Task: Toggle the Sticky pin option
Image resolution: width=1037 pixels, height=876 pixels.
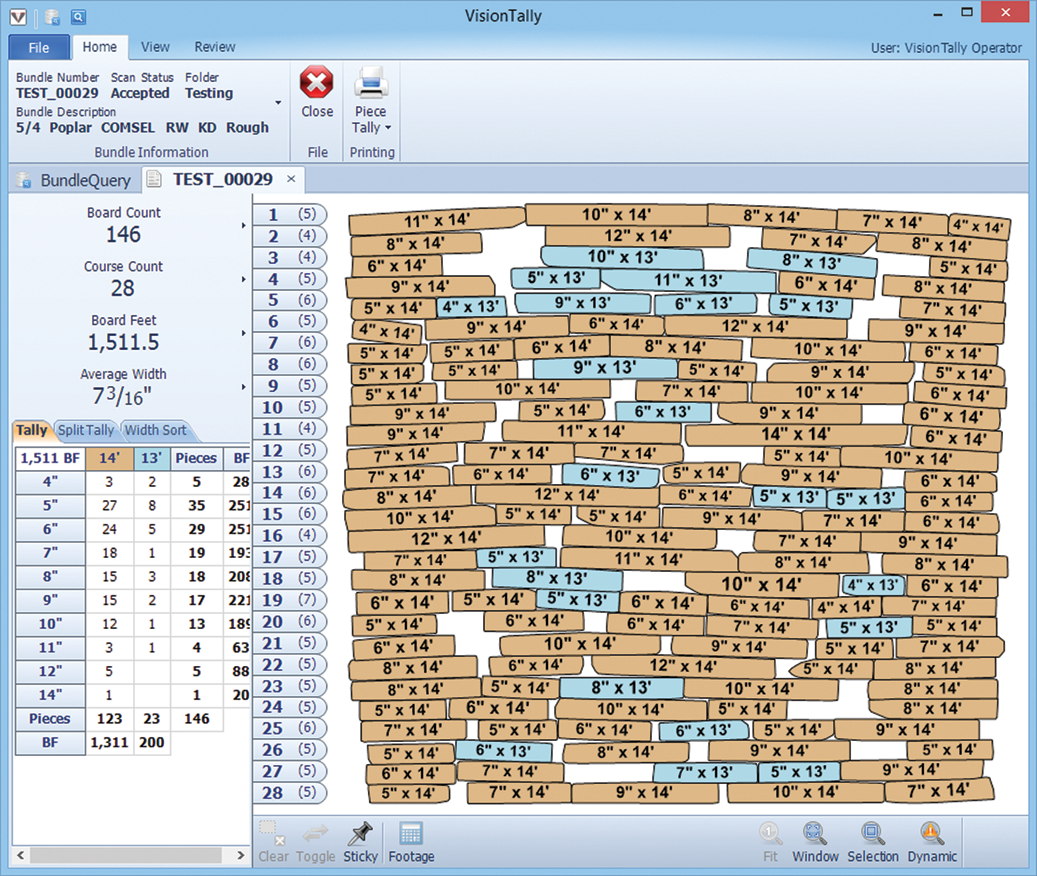Action: (x=360, y=834)
